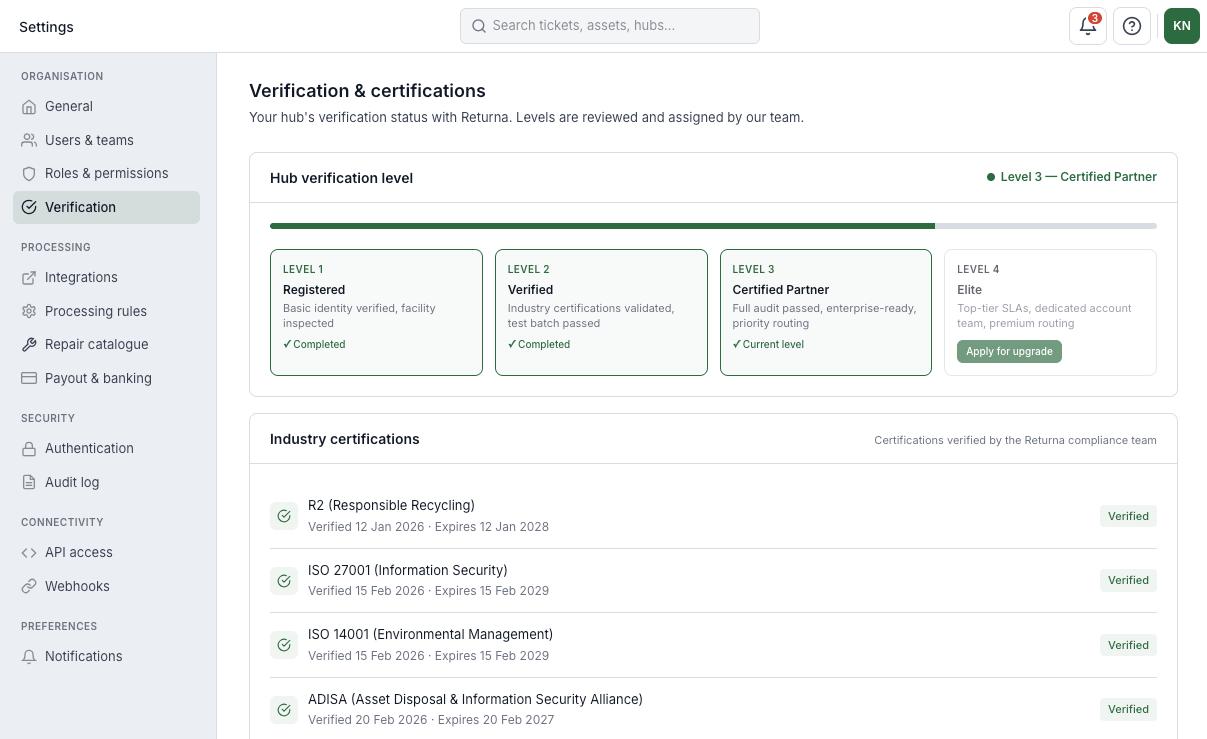Open the Audit log page
The height and width of the screenshot is (739, 1207).
click(x=72, y=482)
